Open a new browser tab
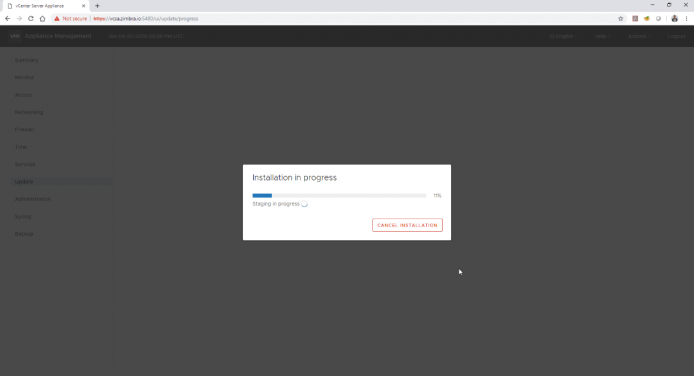This screenshot has width=694, height=376. coord(97,6)
